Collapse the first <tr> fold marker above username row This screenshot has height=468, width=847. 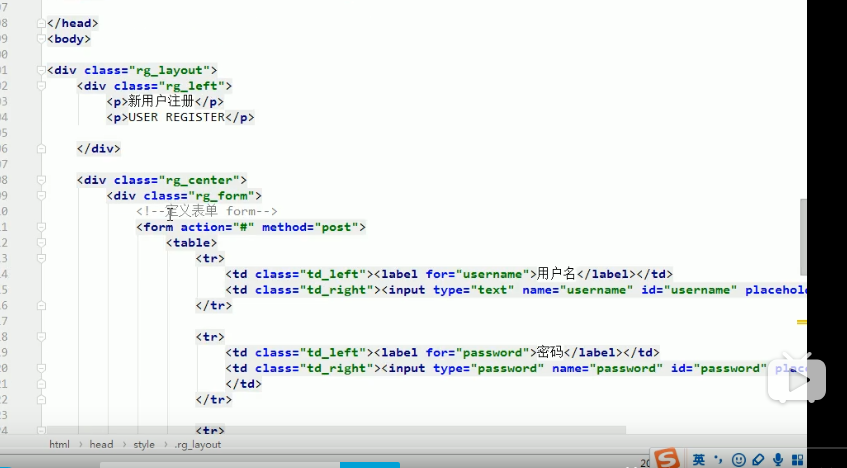42,258
